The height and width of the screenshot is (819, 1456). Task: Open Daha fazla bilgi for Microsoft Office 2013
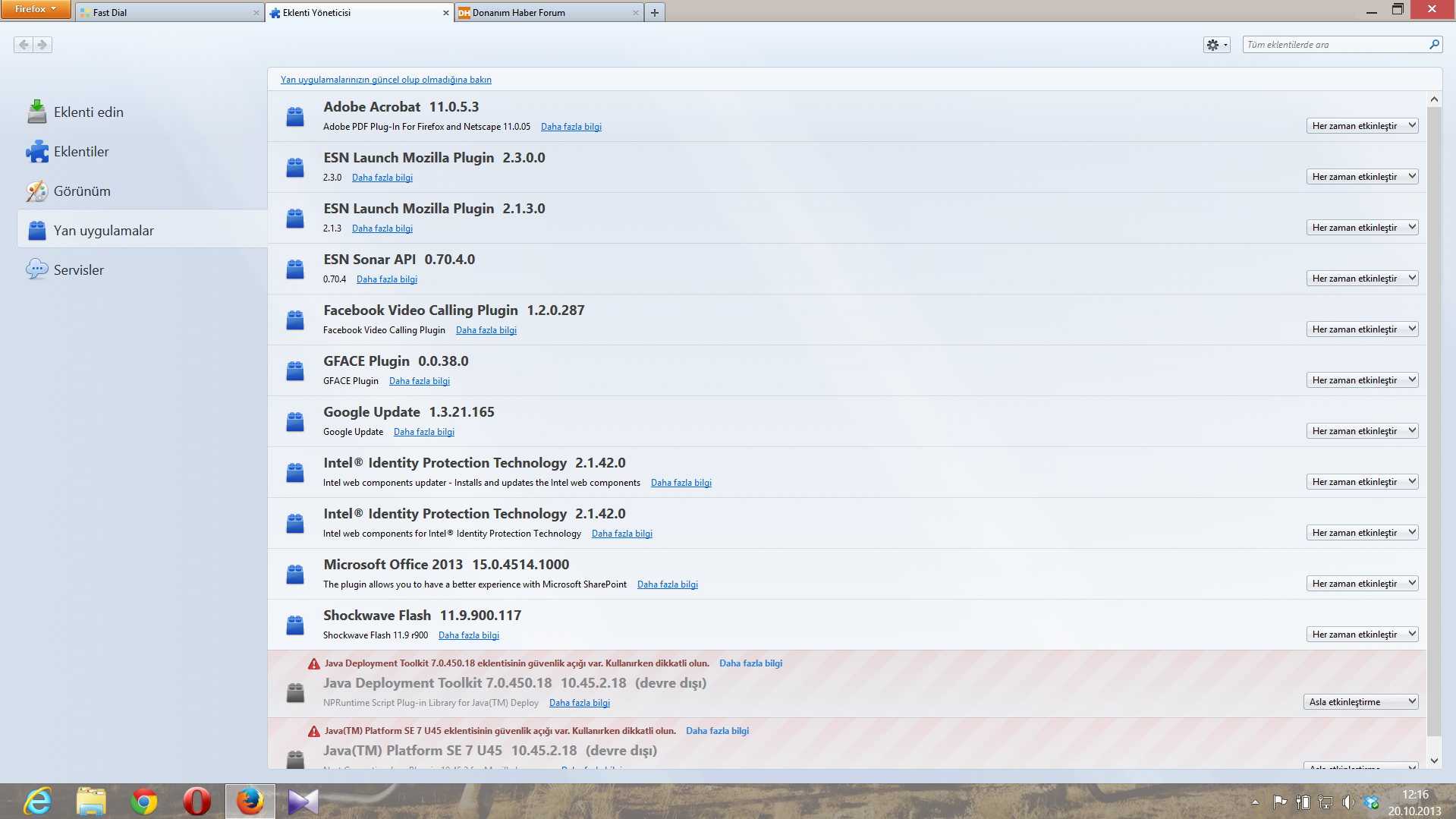click(x=667, y=584)
